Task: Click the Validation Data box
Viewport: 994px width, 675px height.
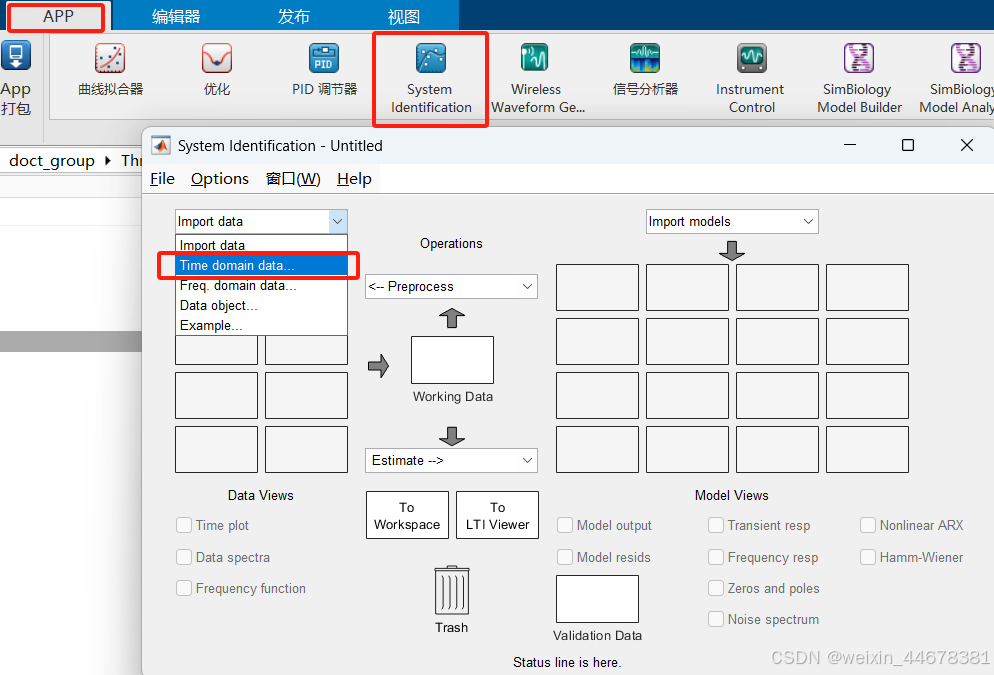Action: (597, 599)
